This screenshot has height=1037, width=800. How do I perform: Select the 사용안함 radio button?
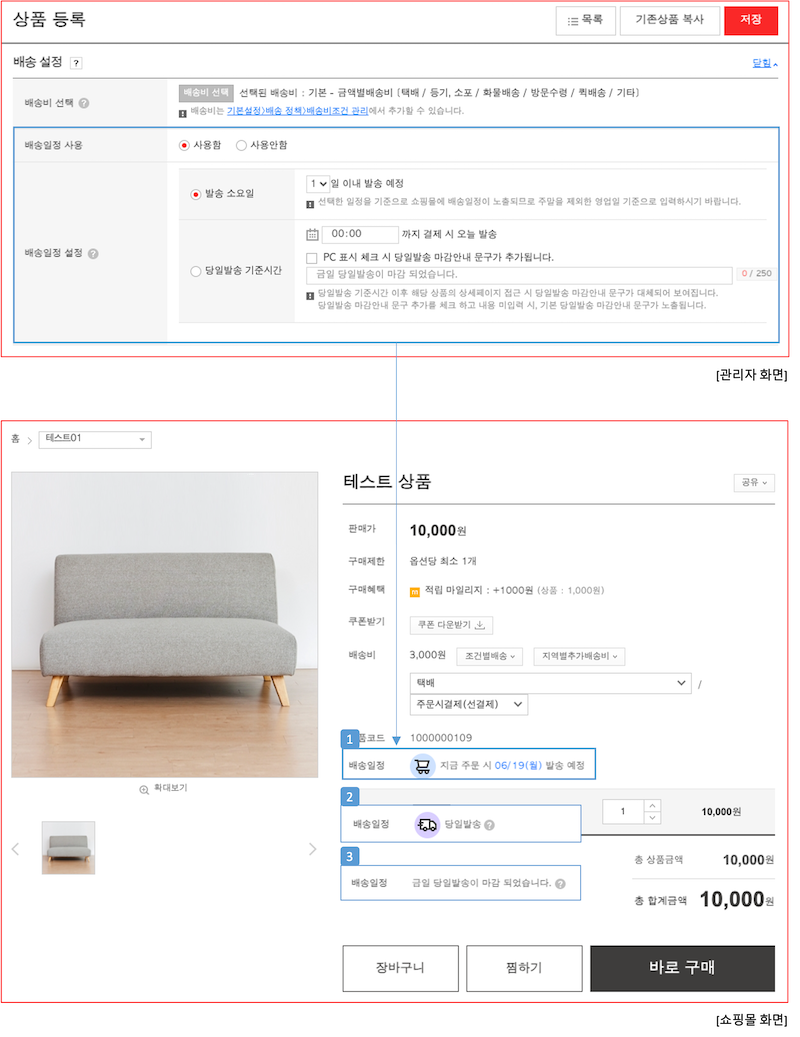[x=241, y=145]
